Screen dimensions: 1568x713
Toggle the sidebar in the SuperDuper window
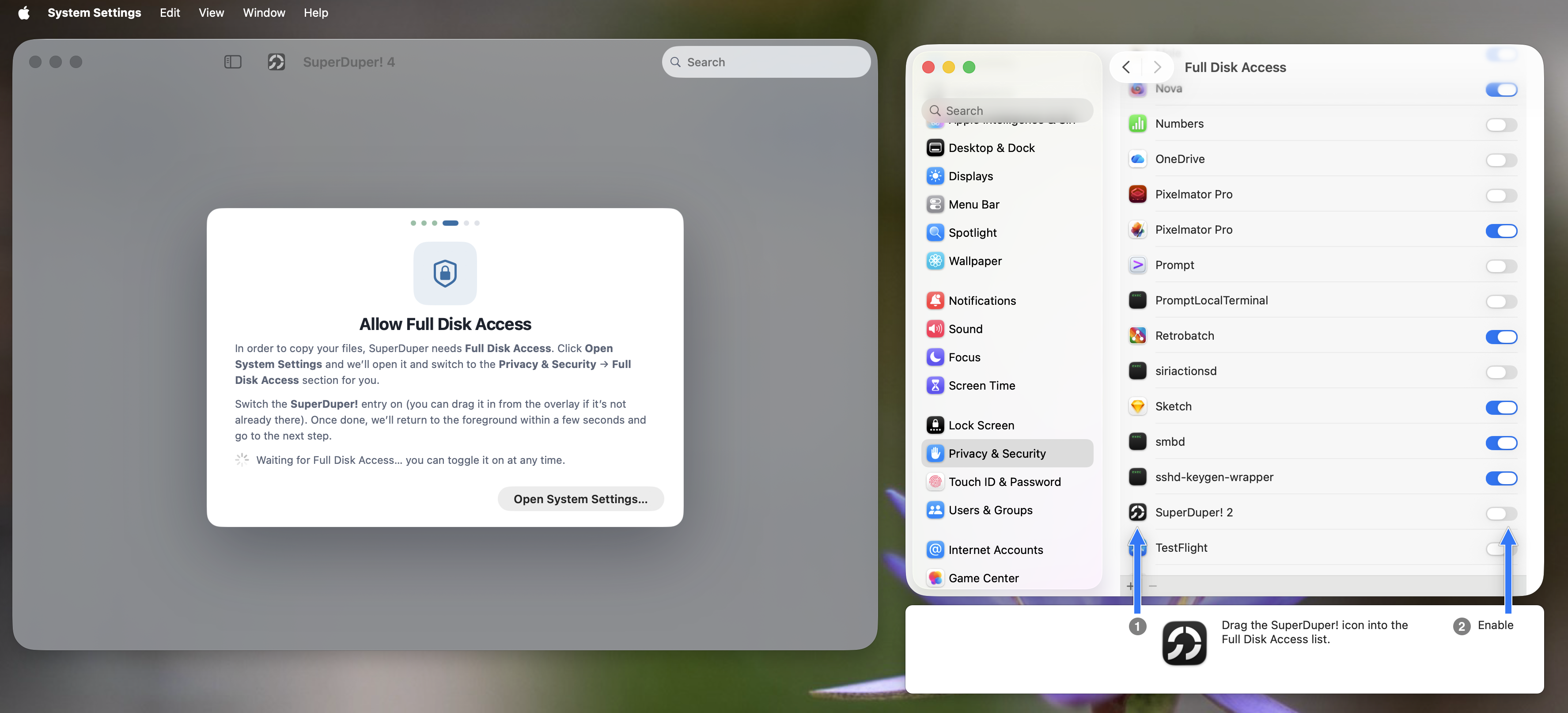(232, 62)
